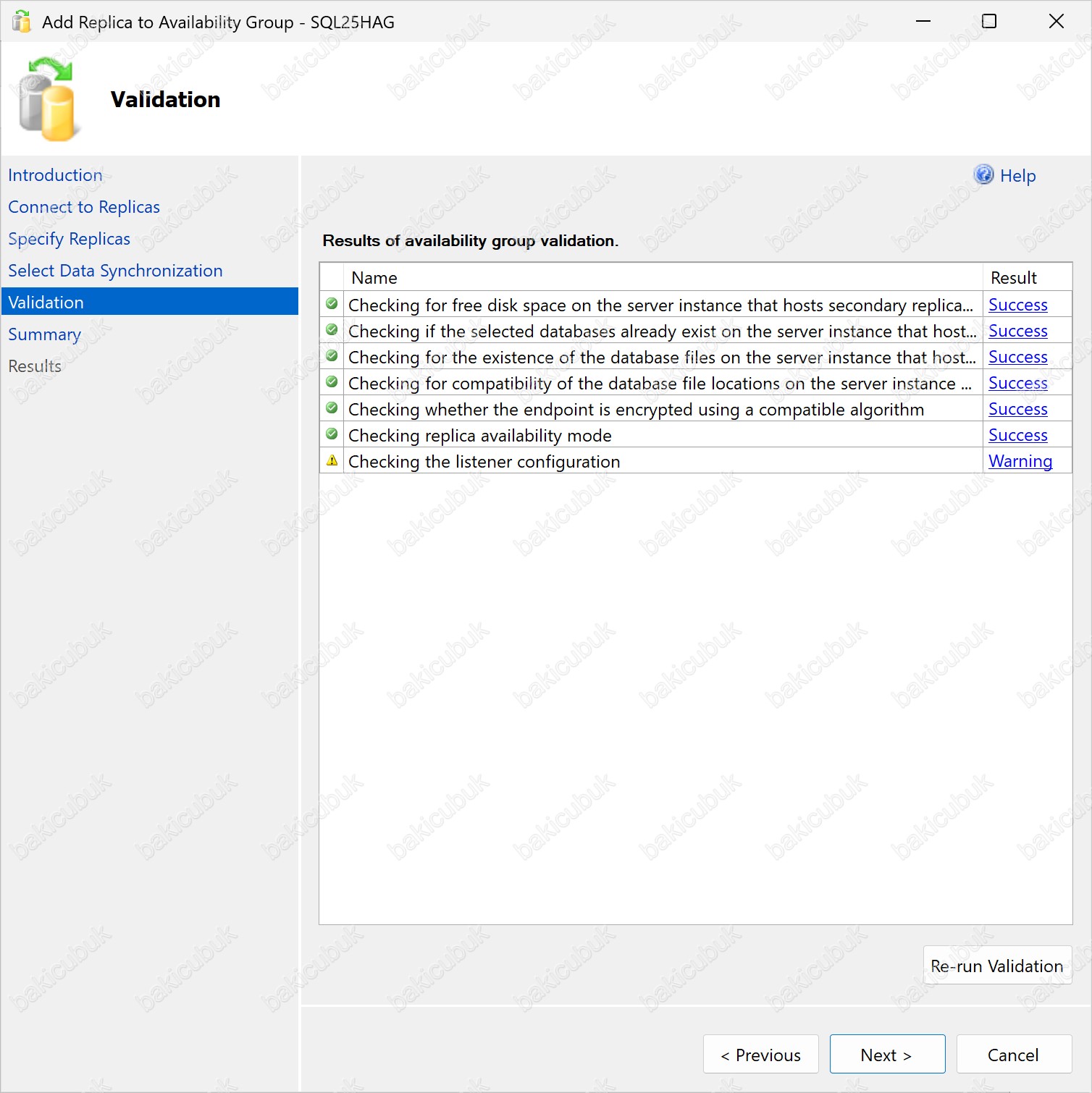Click green check icon for replica availability mode
The height and width of the screenshot is (1093, 1092).
pyautogui.click(x=332, y=434)
